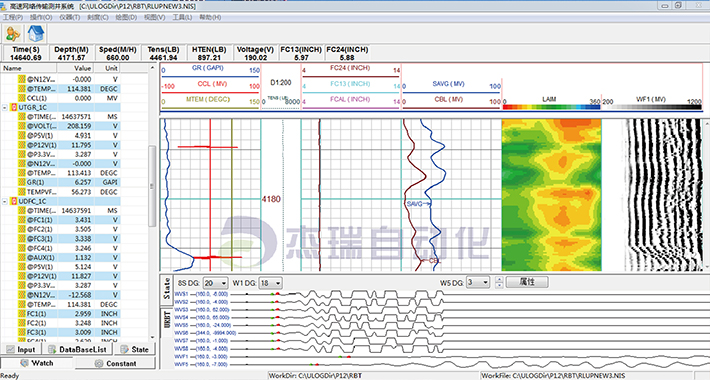Open the 仪器(T) instrument menu
Viewport: 710px width, 380px height.
pos(69,17)
